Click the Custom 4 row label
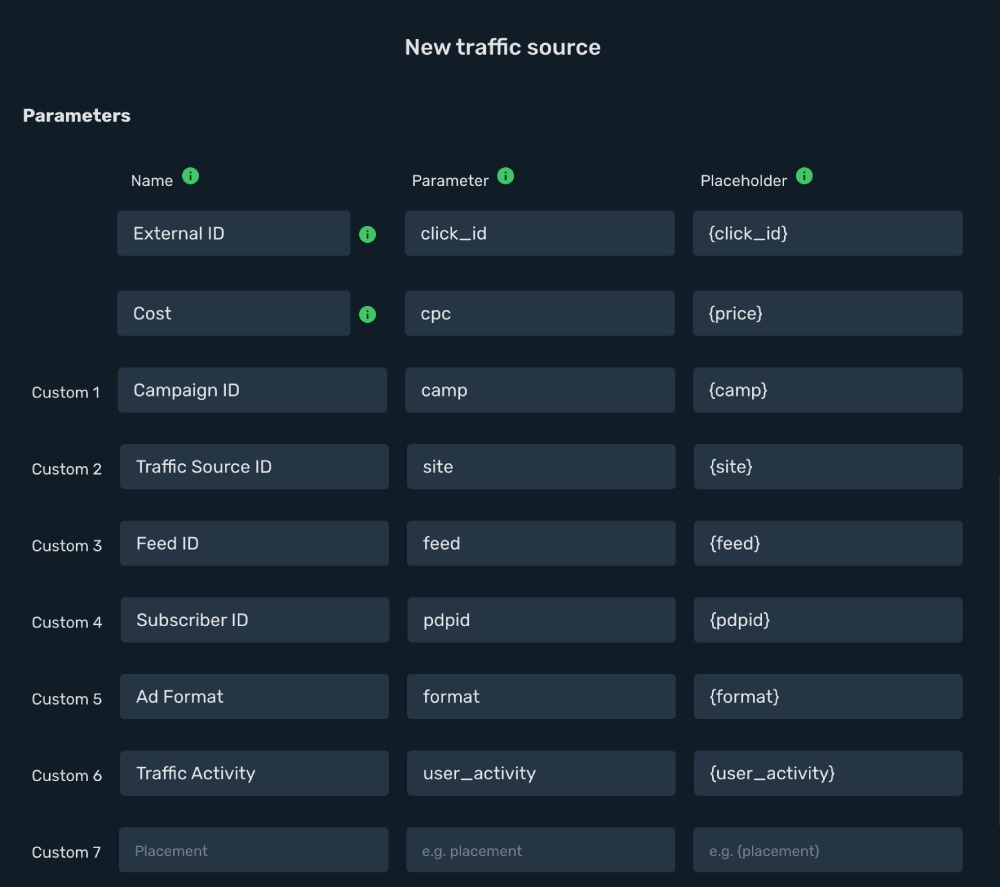Viewport: 1000px width, 887px height. coord(67,622)
